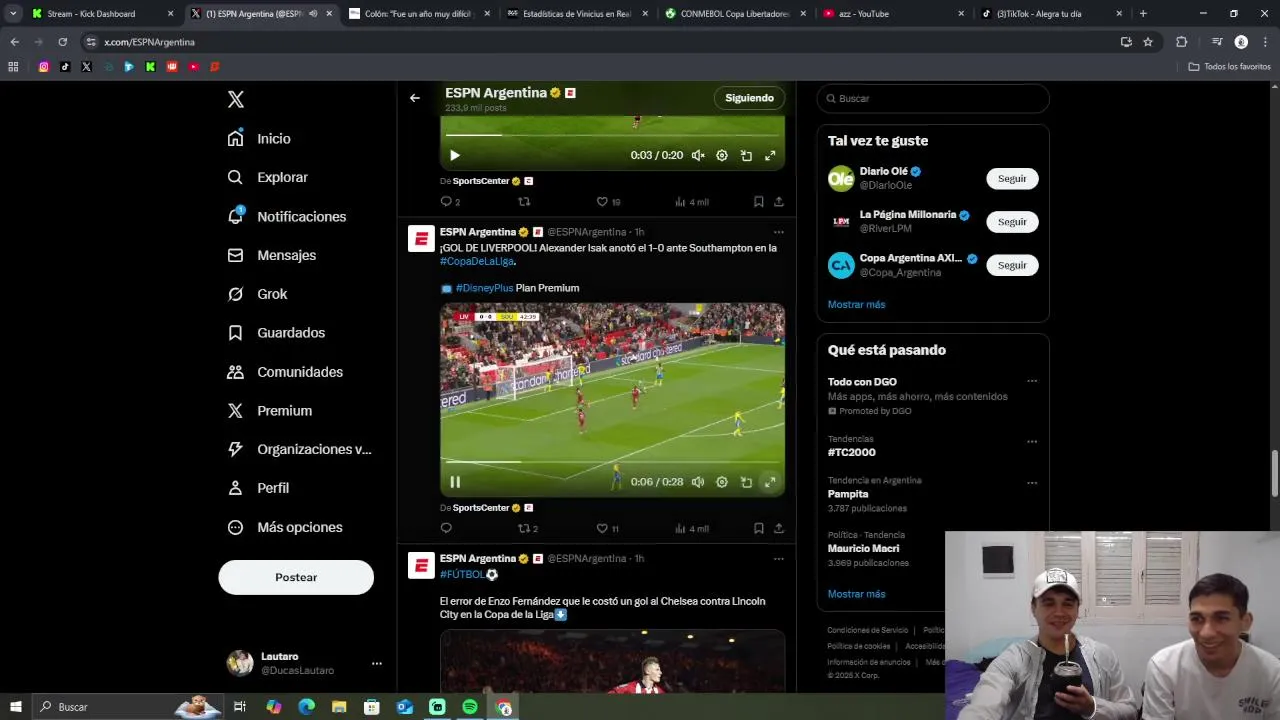Open options for the Pampita trend

(x=1032, y=483)
